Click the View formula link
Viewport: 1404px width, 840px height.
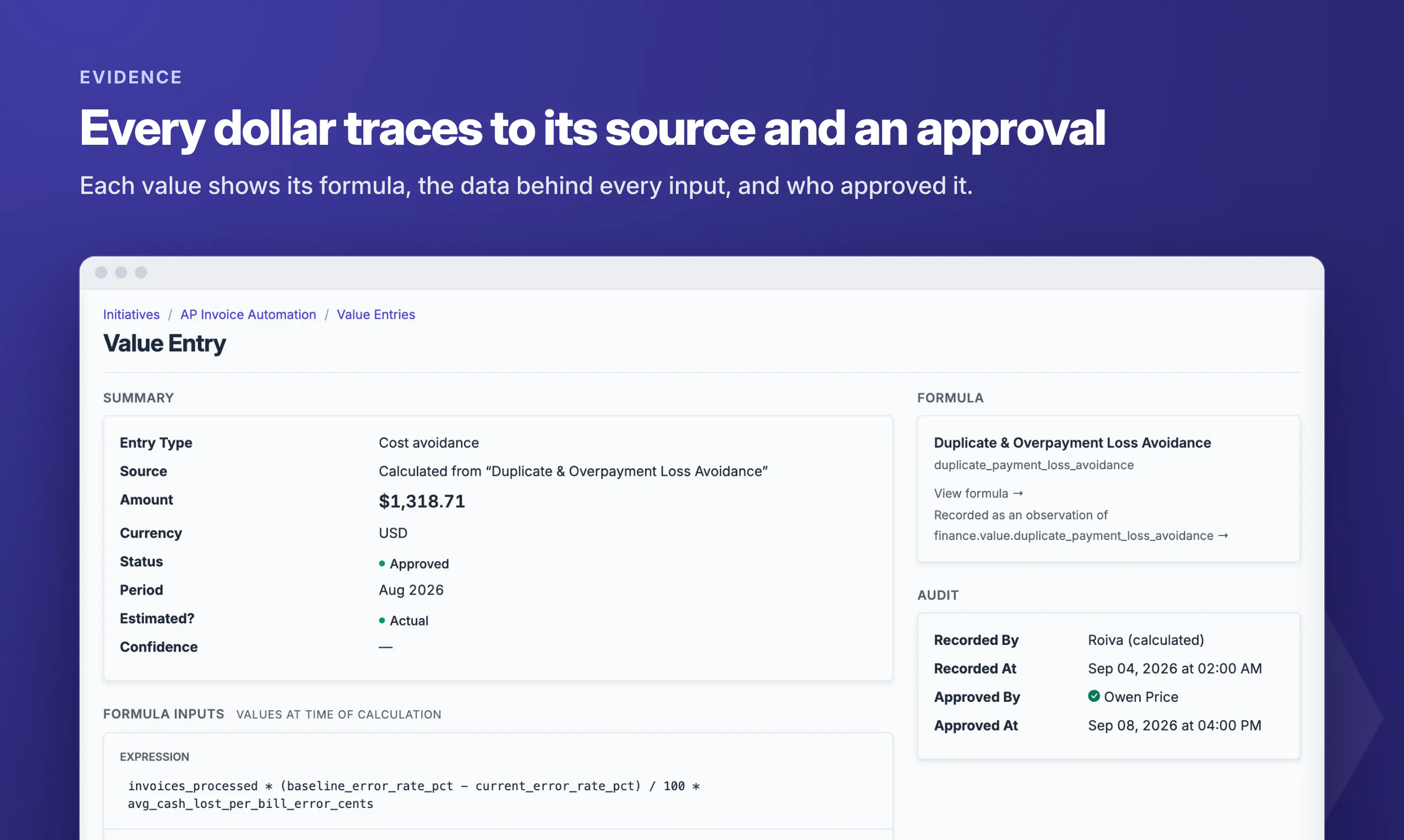978,493
